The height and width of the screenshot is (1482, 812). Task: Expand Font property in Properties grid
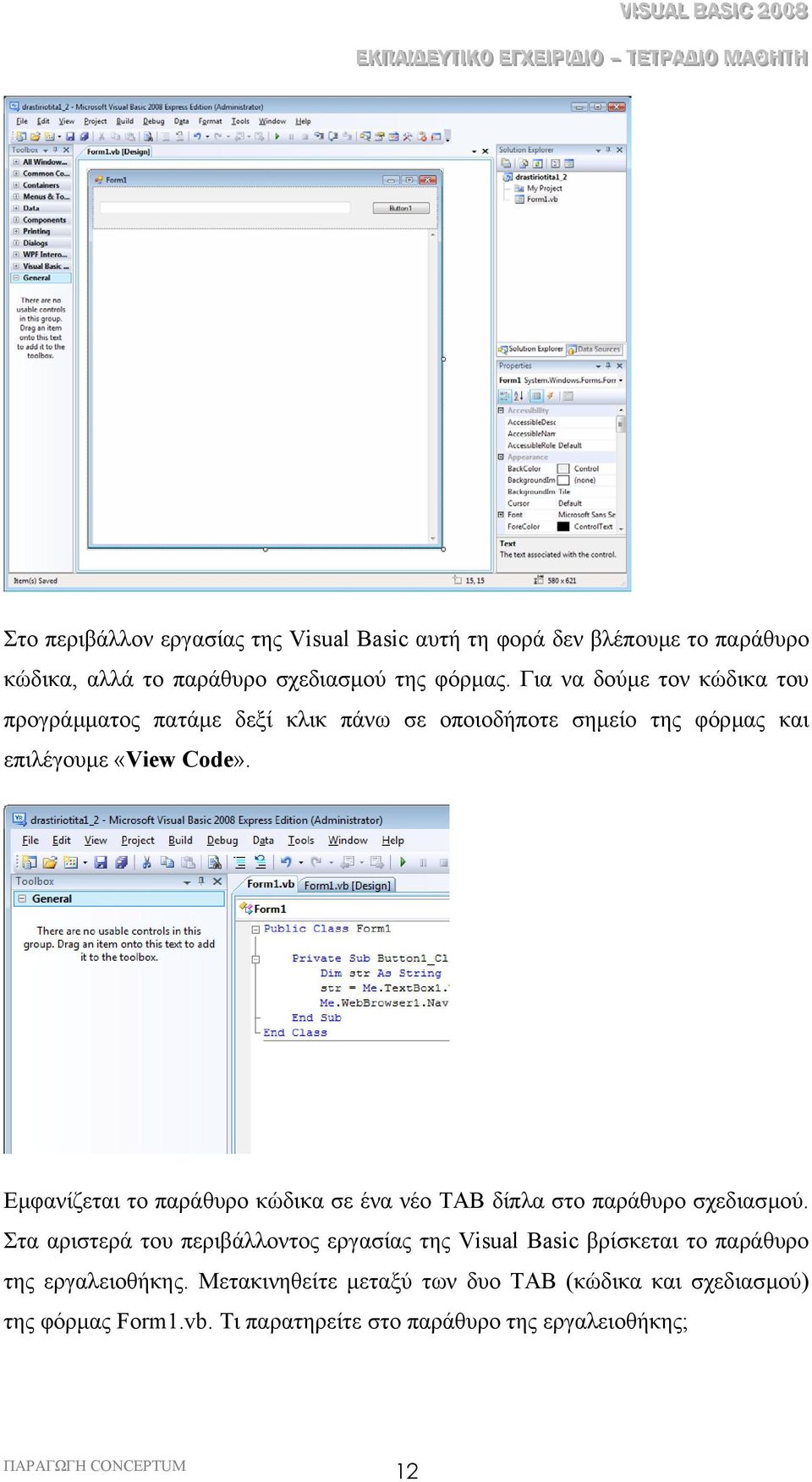(501, 514)
